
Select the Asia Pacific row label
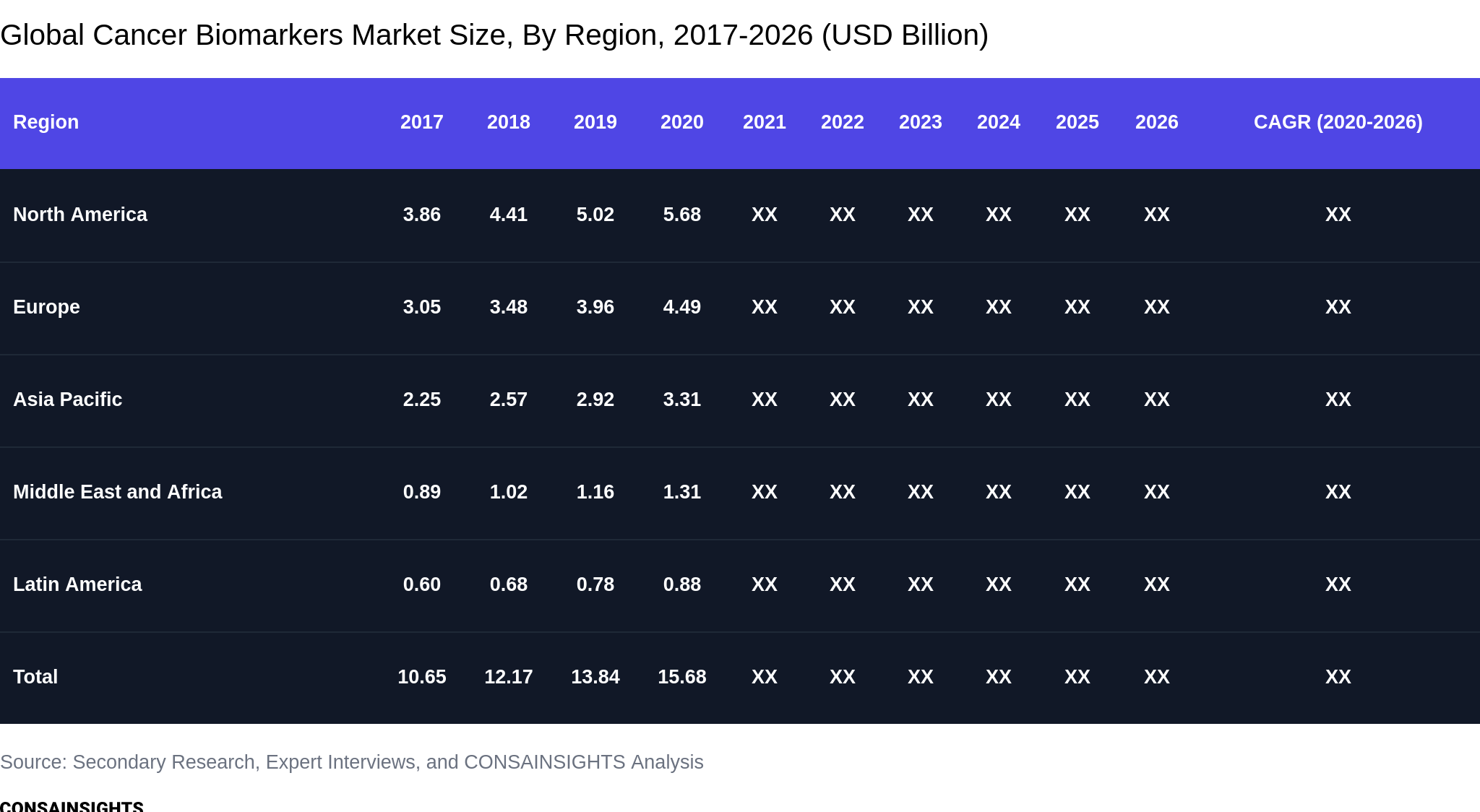pyautogui.click(x=67, y=399)
